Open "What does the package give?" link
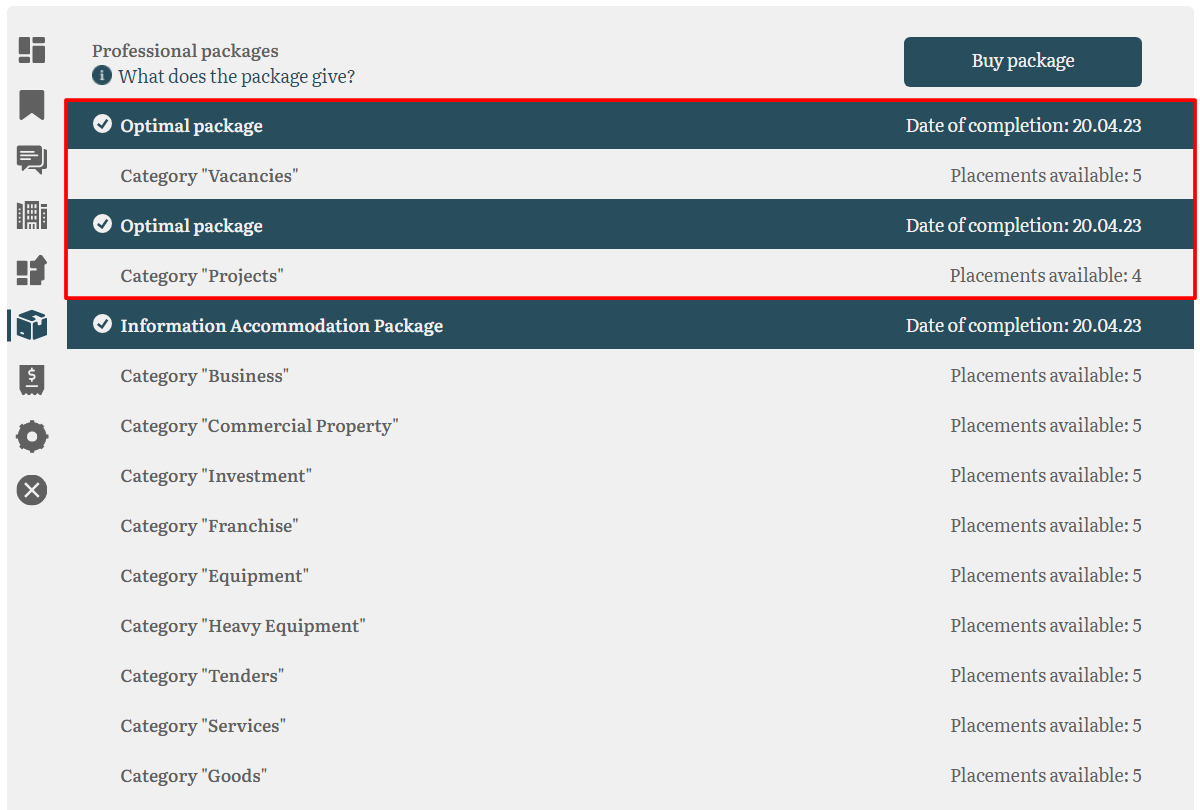Viewport: 1200px width, 810px height. (x=237, y=76)
